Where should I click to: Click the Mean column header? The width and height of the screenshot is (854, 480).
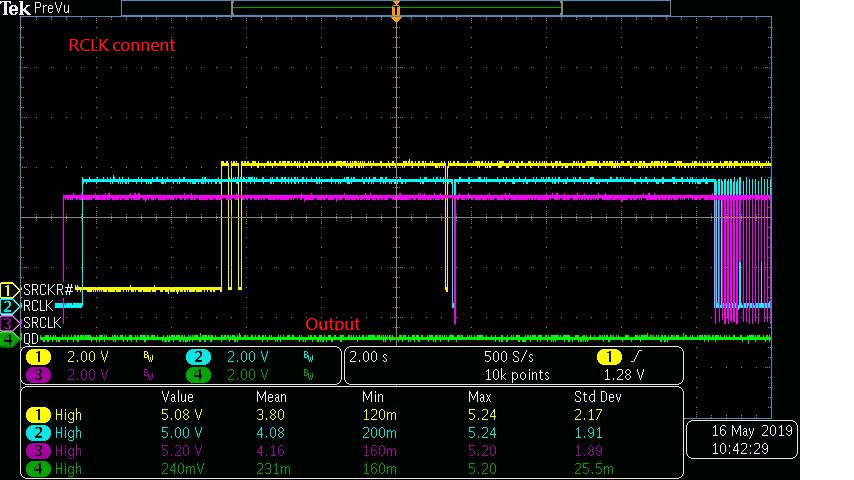(x=271, y=397)
